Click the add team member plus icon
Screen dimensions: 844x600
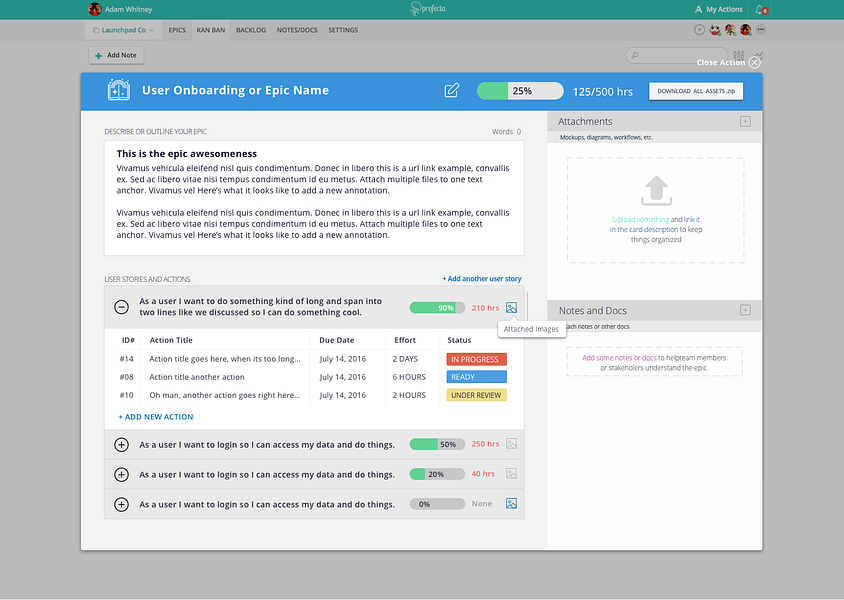(699, 30)
